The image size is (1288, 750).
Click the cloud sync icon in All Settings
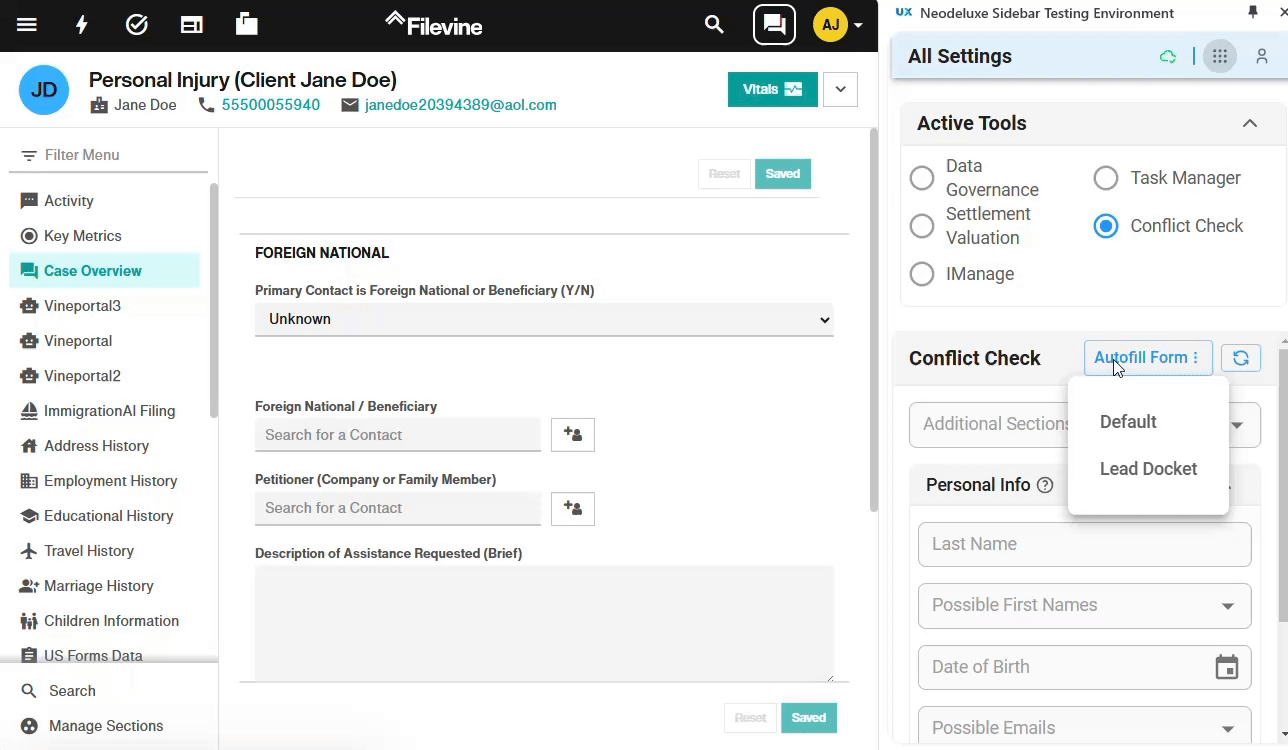point(1168,57)
